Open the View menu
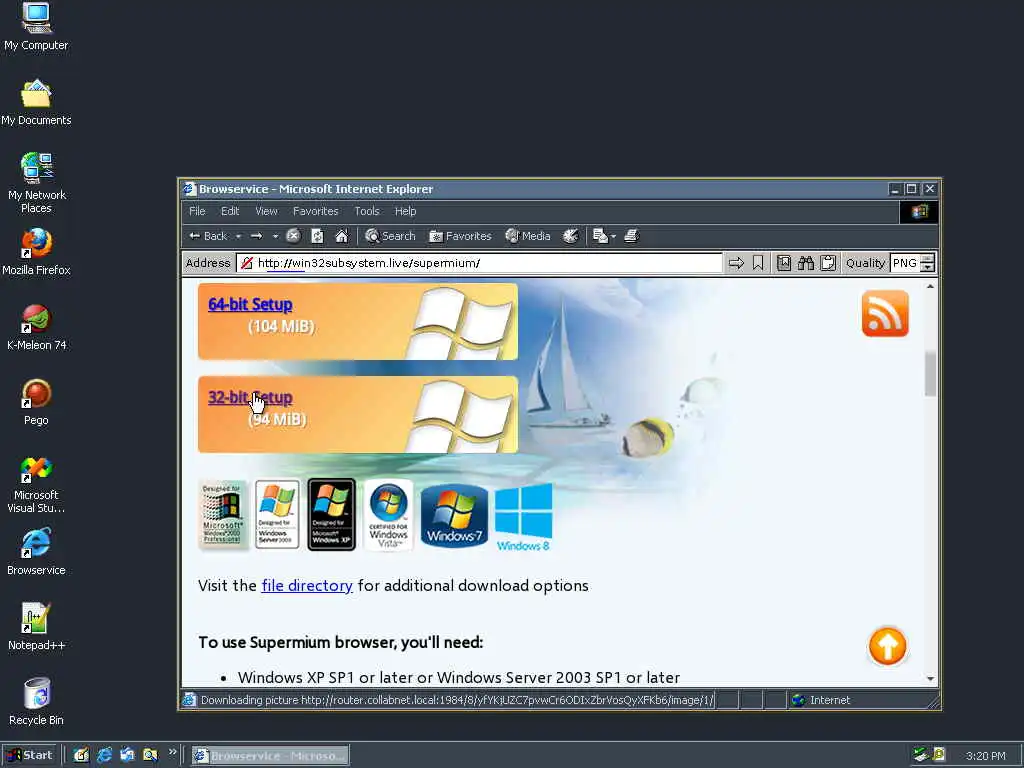The height and width of the screenshot is (768, 1024). (x=266, y=211)
